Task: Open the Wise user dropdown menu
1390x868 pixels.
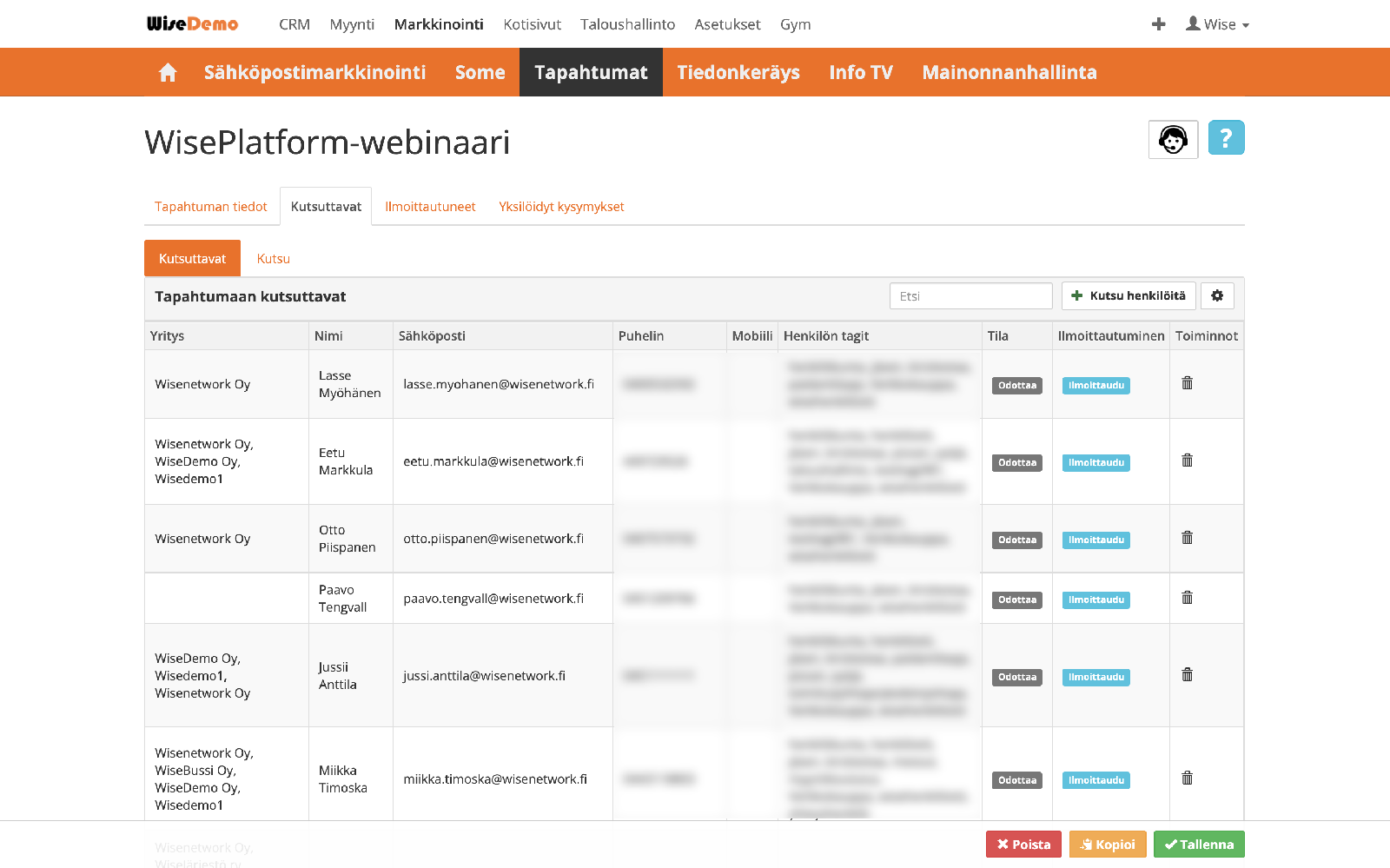Action: tap(1218, 24)
